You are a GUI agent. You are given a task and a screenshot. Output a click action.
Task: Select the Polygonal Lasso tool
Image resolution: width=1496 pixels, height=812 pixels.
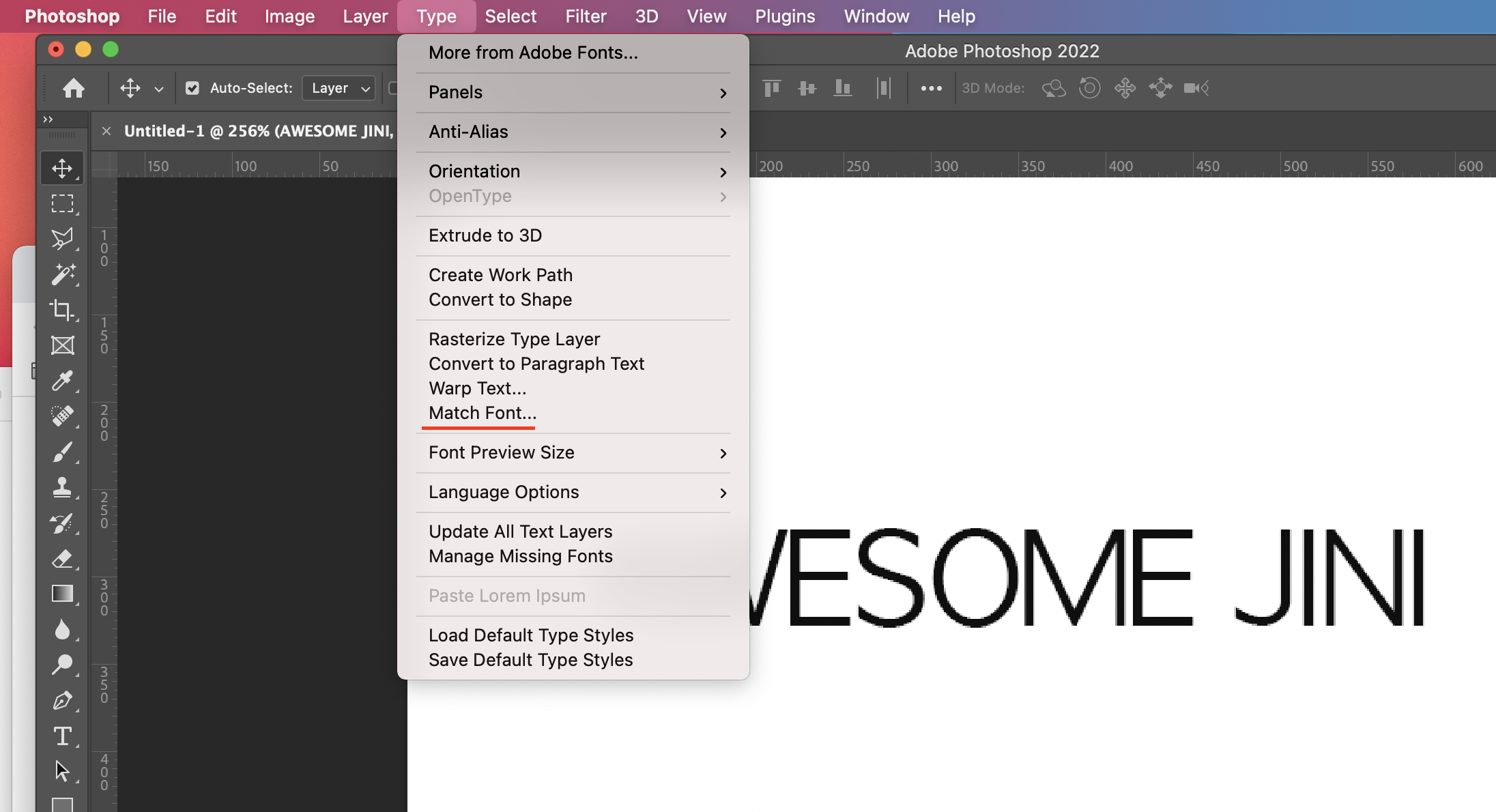point(62,239)
